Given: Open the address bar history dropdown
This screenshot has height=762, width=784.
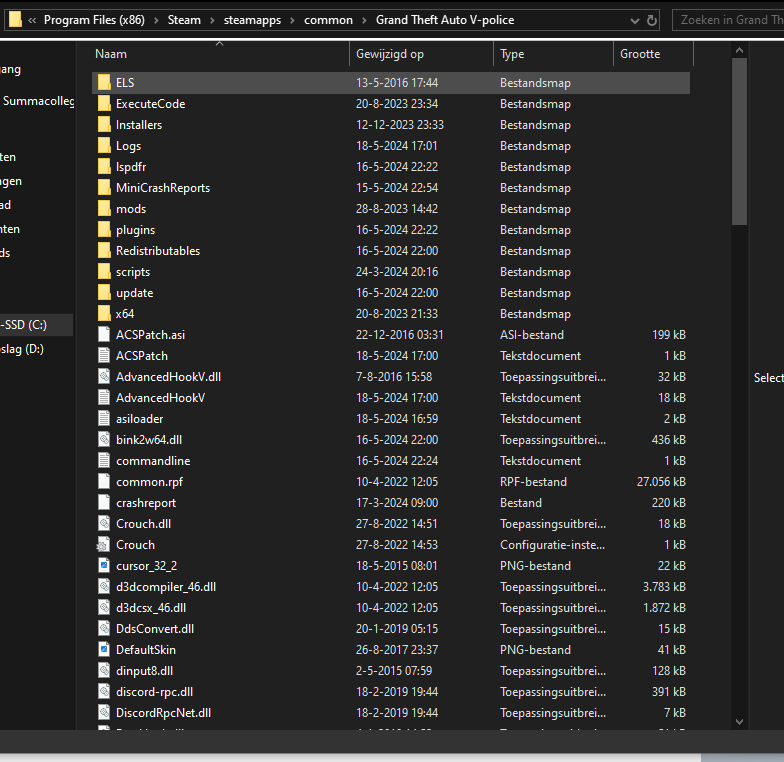Looking at the screenshot, I should point(634,20).
